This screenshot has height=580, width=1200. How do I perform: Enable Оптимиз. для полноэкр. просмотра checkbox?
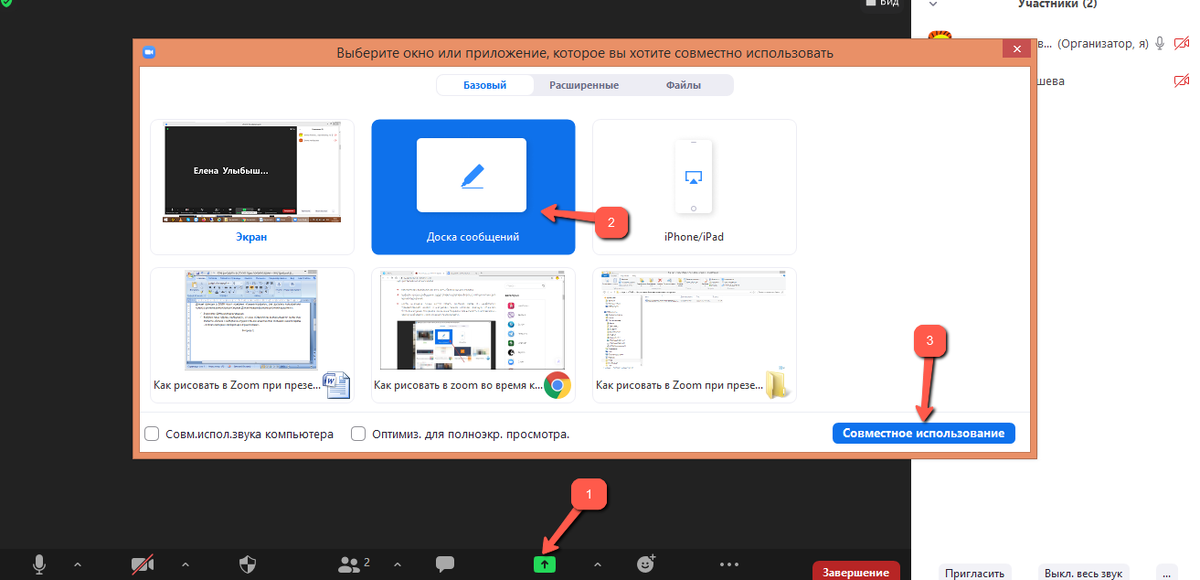point(357,434)
